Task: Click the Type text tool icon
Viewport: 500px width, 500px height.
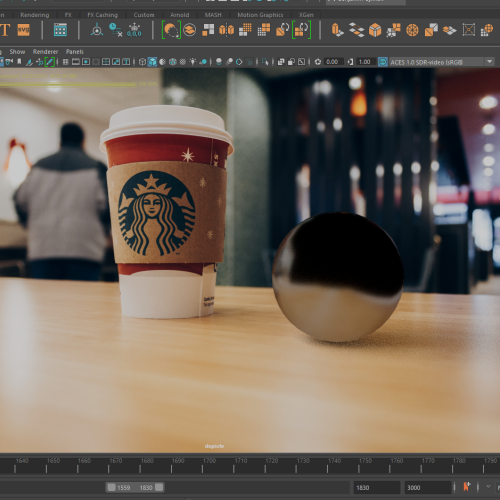Action: click(5, 30)
